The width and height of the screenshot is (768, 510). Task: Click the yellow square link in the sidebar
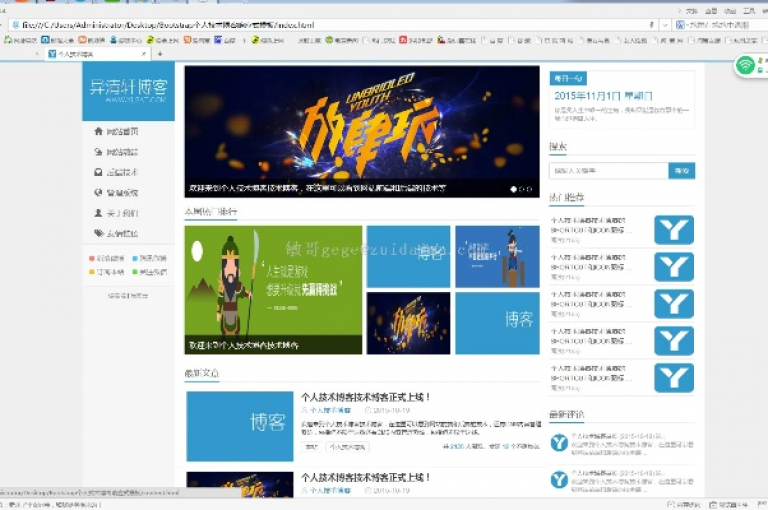pyautogui.click(x=92, y=272)
